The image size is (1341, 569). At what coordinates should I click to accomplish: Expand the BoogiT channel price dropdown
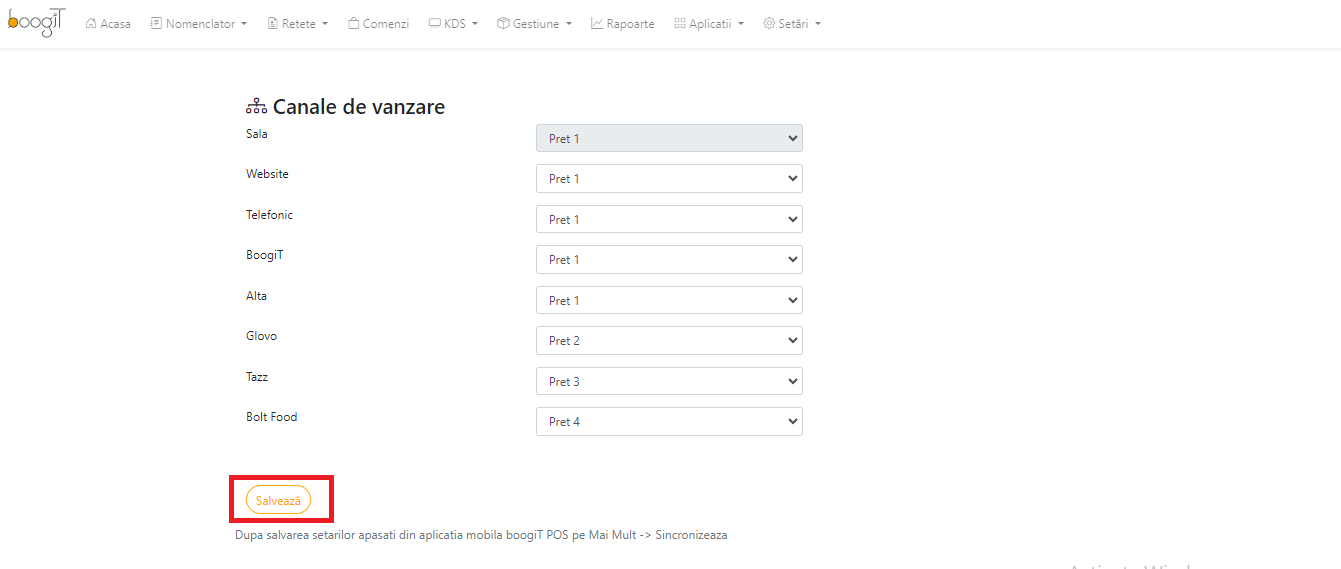tap(669, 259)
